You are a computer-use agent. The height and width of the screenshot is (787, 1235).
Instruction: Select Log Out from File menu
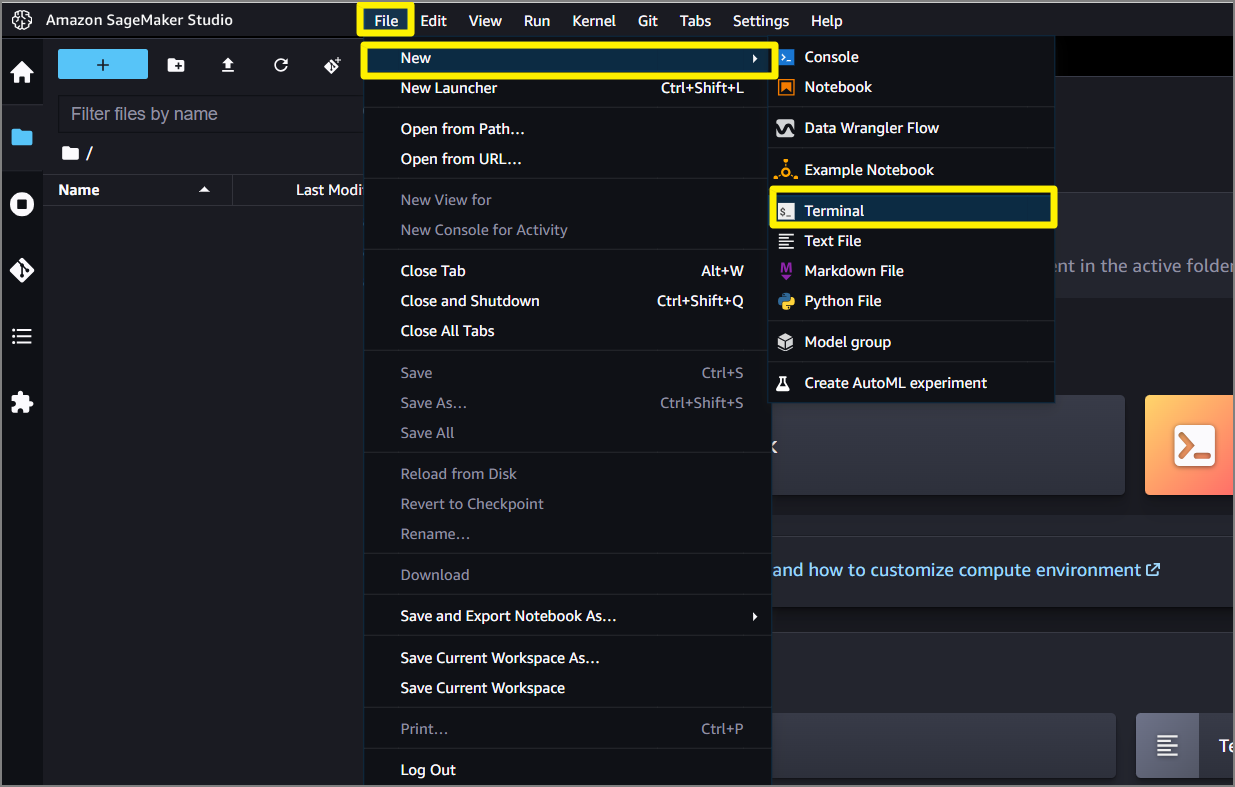(x=567, y=770)
